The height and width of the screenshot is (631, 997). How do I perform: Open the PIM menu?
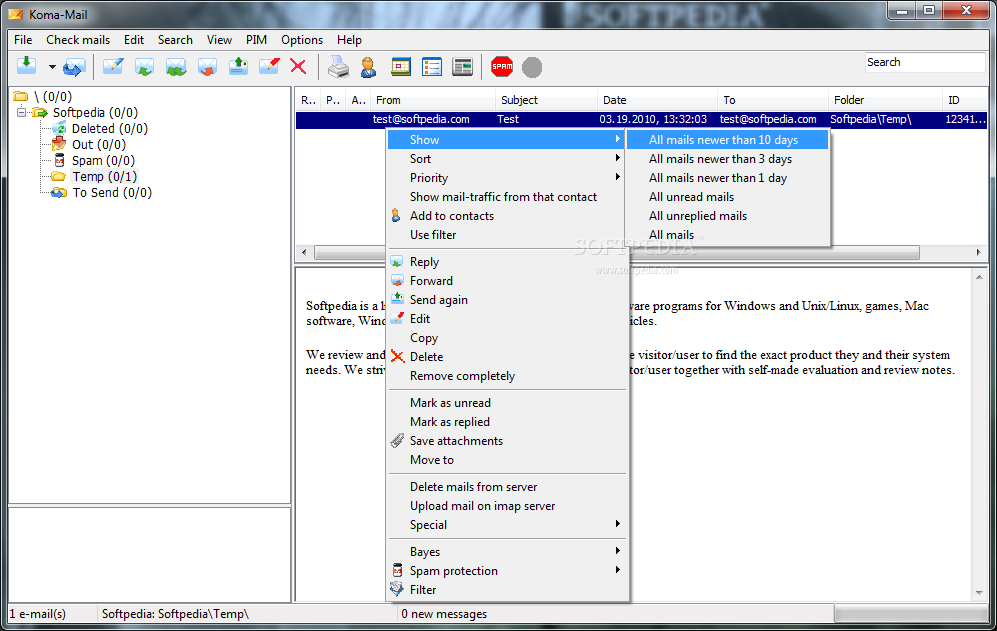(x=256, y=39)
